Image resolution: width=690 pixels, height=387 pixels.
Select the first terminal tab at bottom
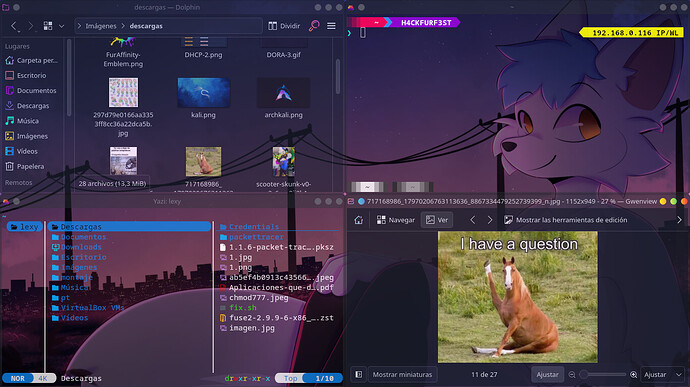click(x=367, y=187)
